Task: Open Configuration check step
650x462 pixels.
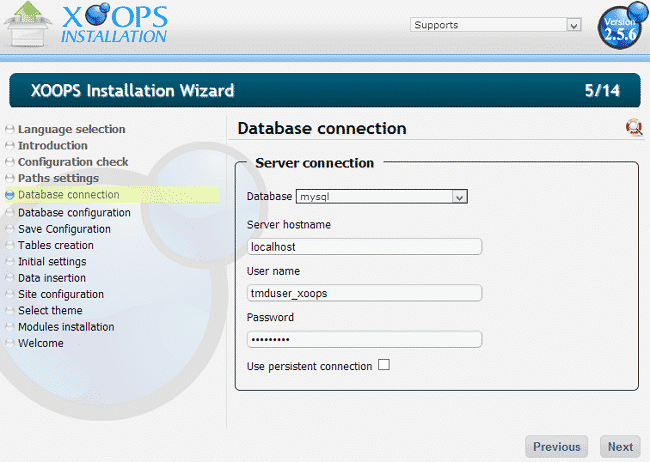Action: click(x=73, y=161)
